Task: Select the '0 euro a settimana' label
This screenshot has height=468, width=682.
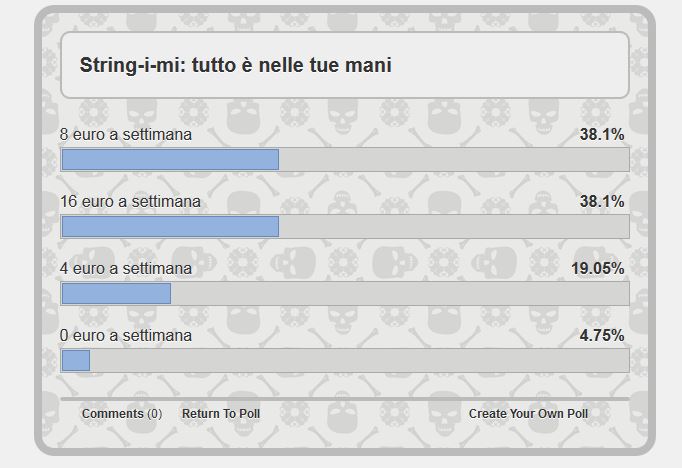Action: point(126,335)
